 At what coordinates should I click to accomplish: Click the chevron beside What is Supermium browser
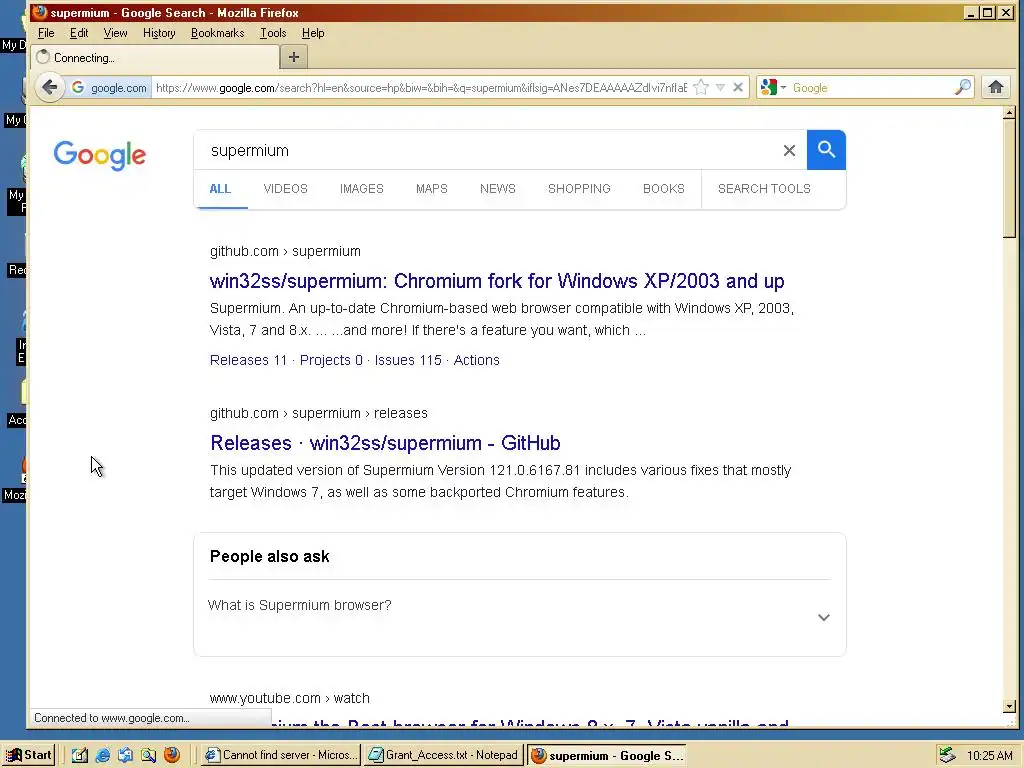click(824, 617)
